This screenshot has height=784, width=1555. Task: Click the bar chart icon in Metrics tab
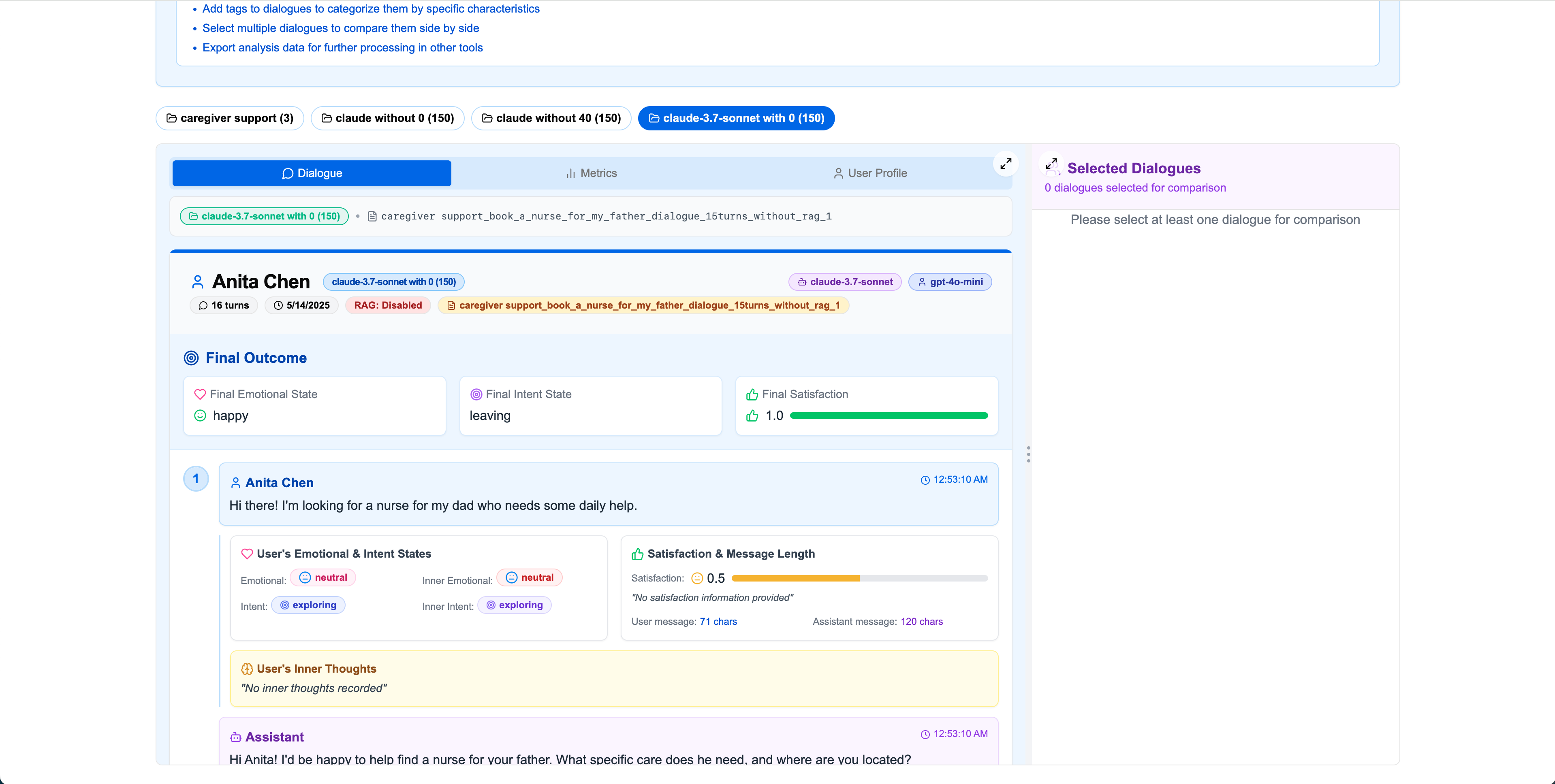pyautogui.click(x=570, y=174)
